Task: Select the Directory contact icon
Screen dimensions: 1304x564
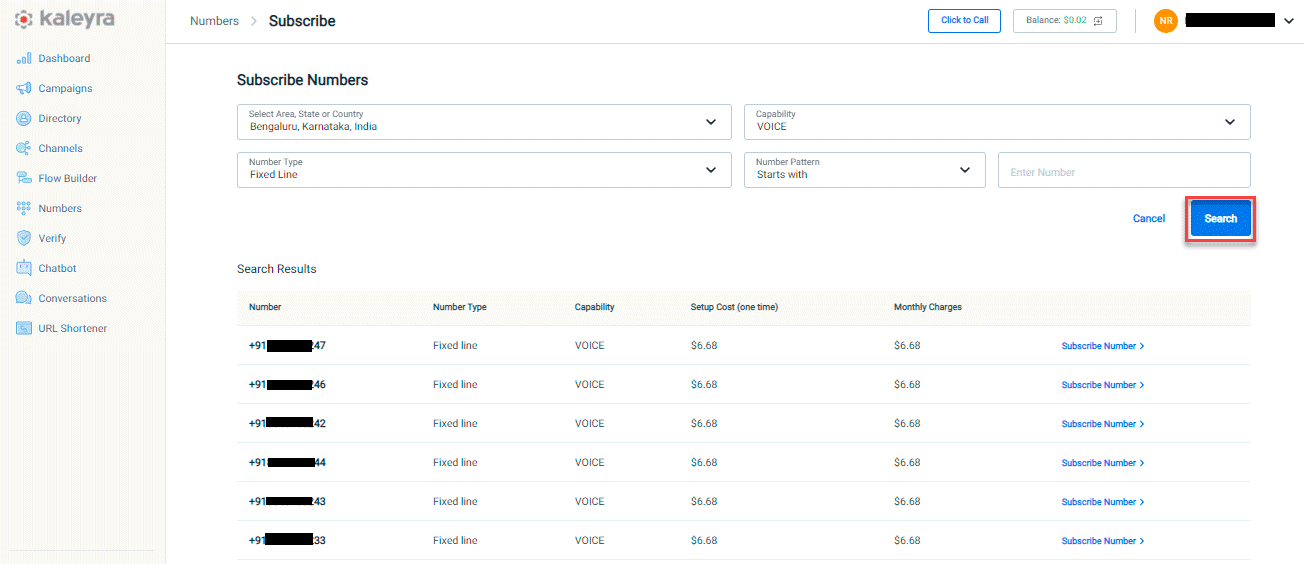Action: 24,118
